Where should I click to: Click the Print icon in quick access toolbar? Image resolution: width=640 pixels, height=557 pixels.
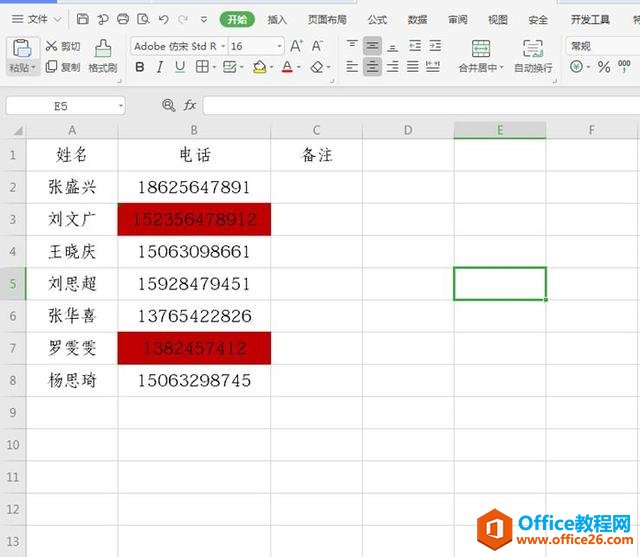point(123,19)
